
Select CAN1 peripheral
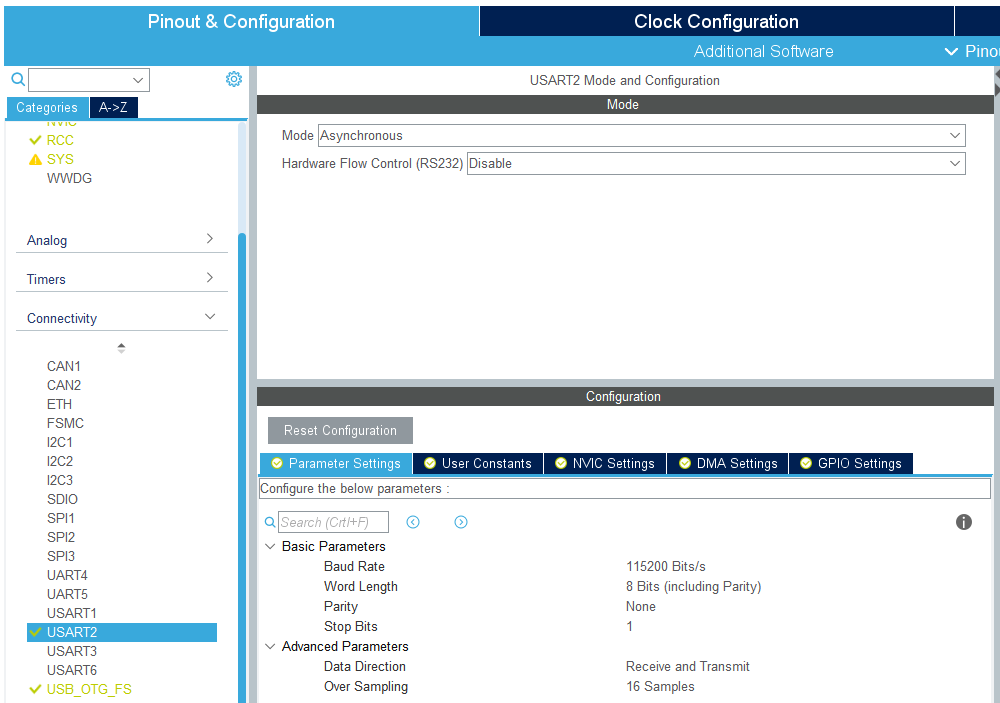[64, 367]
